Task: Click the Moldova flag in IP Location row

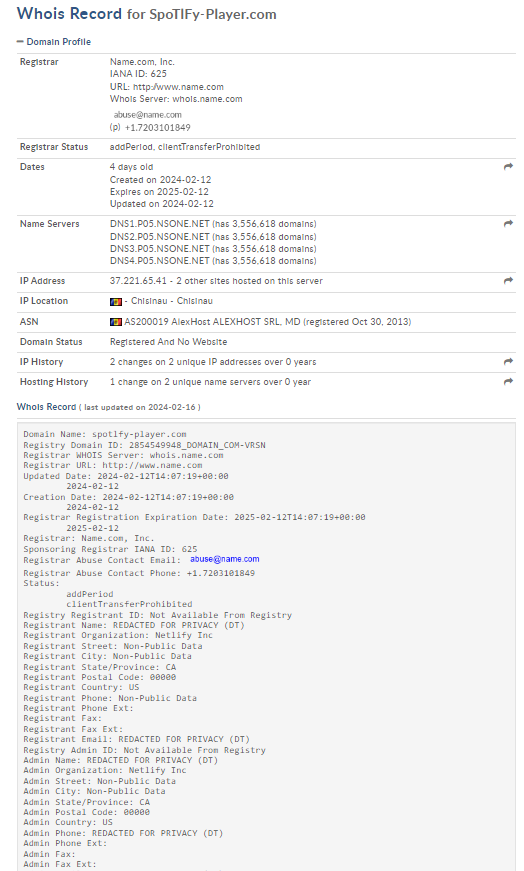Action: pos(116,302)
